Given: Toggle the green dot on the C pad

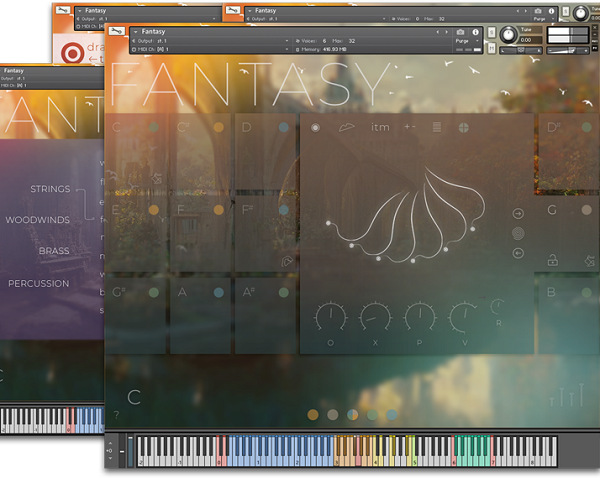Looking at the screenshot, I should [154, 127].
